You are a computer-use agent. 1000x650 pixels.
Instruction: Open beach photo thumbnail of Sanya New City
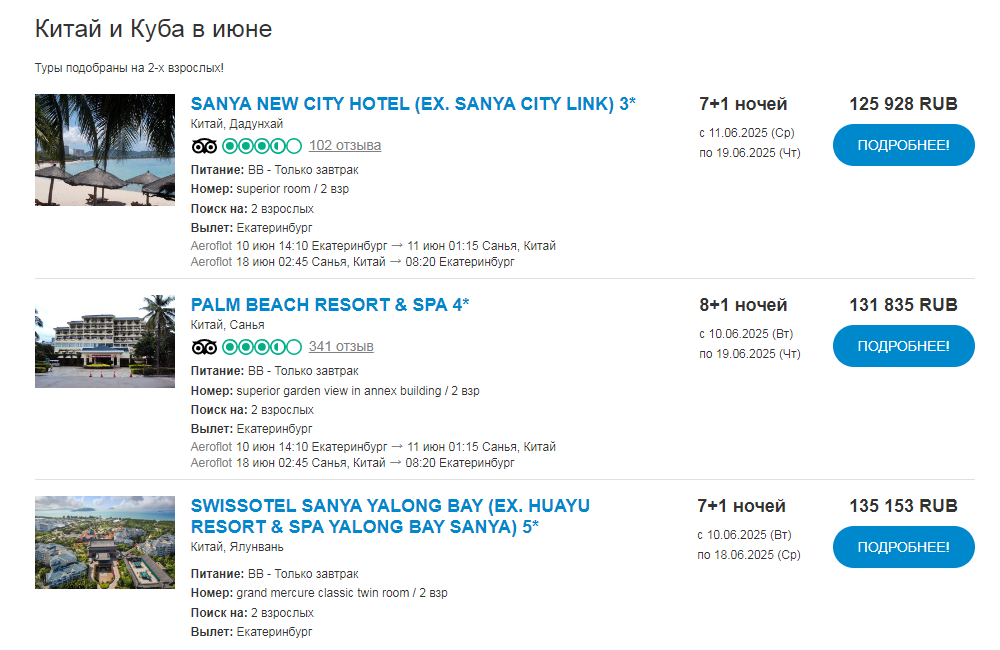105,150
